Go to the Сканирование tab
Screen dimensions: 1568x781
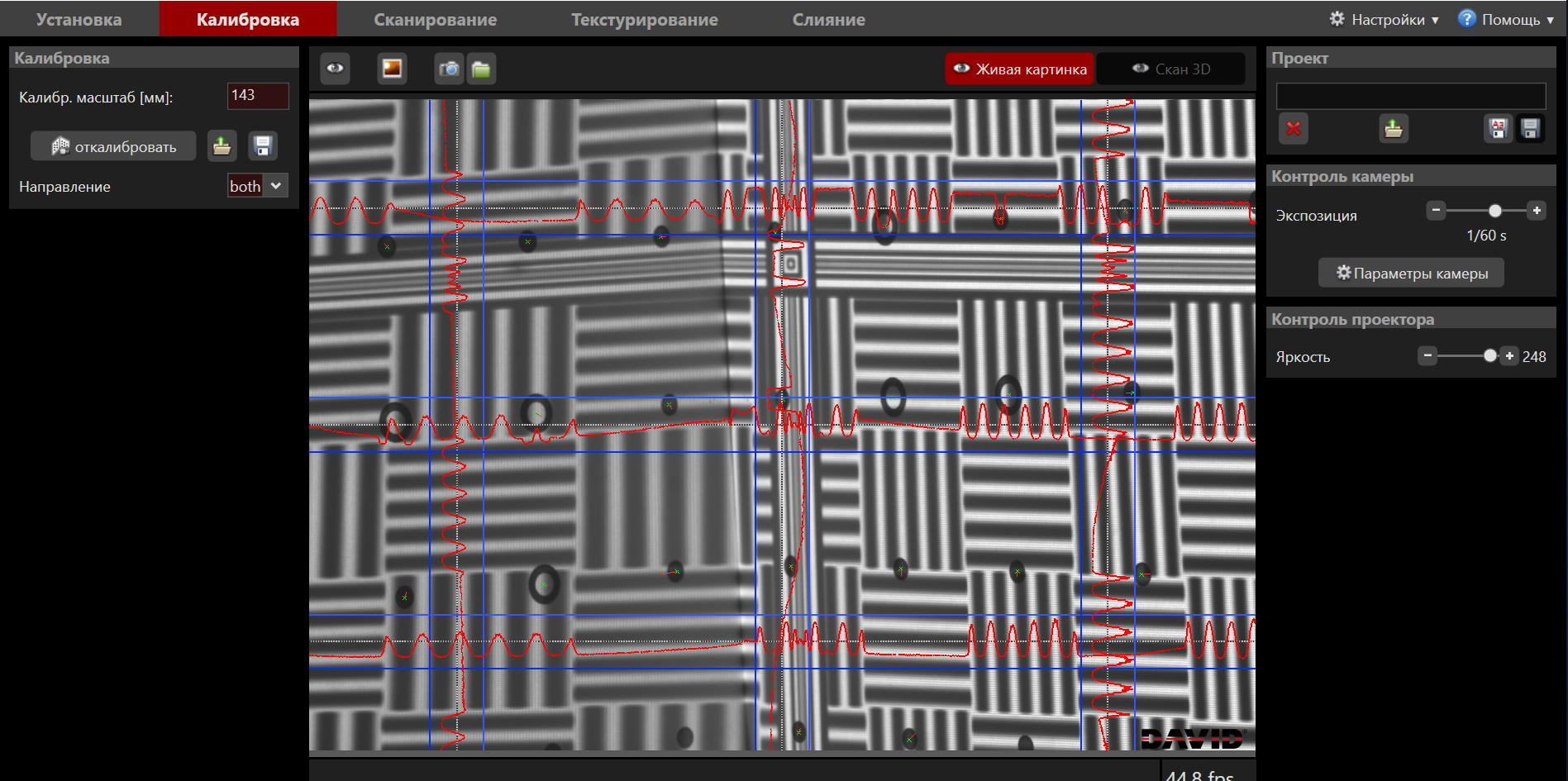click(435, 19)
